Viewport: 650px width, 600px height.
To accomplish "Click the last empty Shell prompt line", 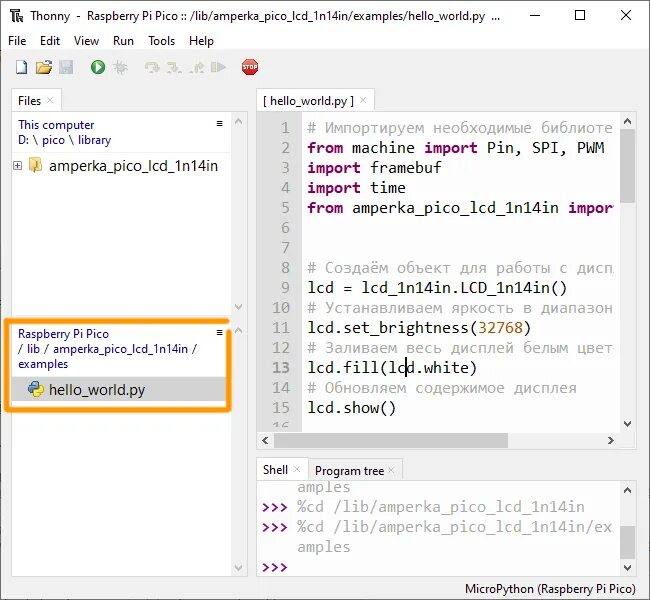I will (x=439, y=567).
